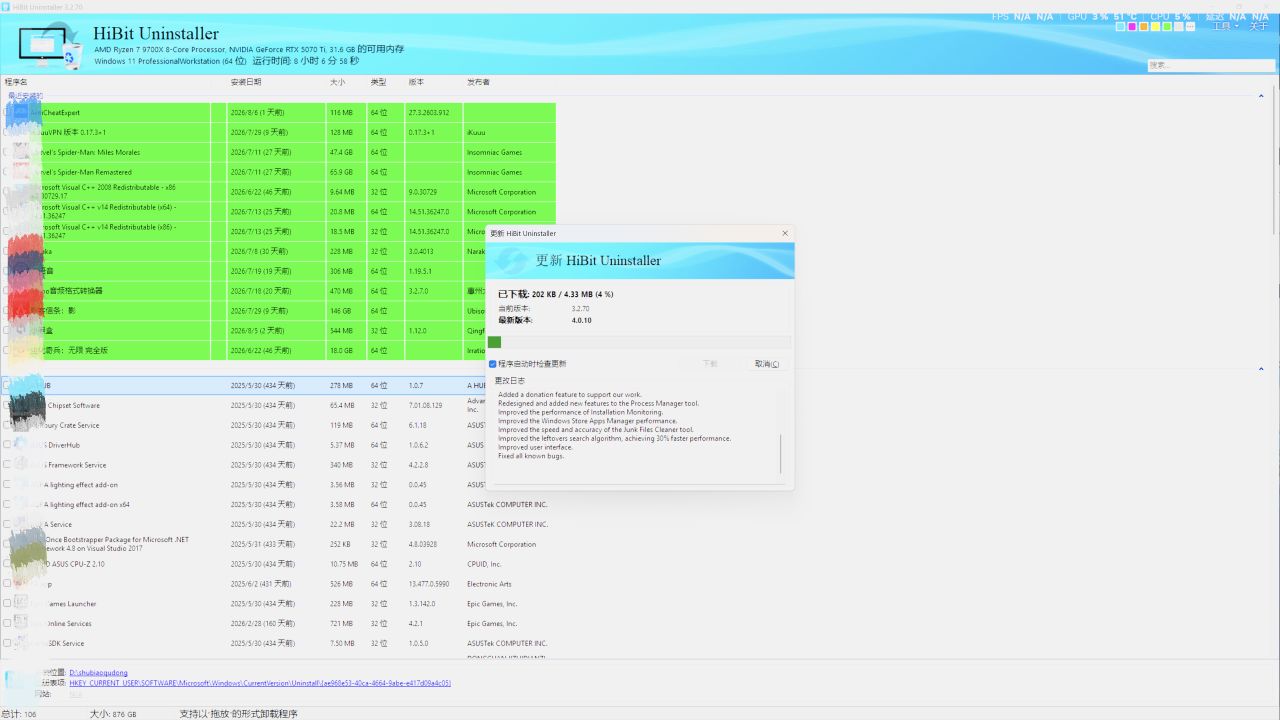Click the "Fixed all known bugs." changelog line
The image size is (1280, 720).
531,456
